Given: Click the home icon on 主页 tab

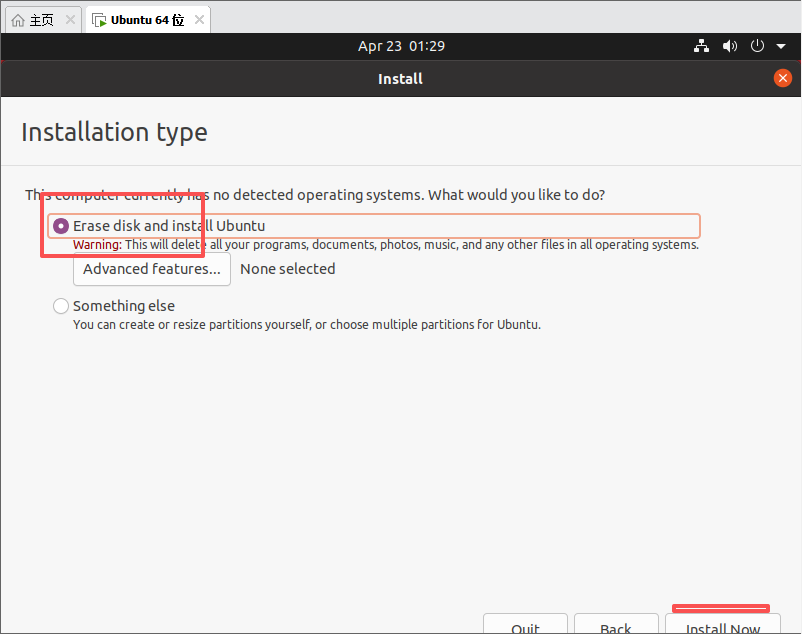Looking at the screenshot, I should click(18, 20).
